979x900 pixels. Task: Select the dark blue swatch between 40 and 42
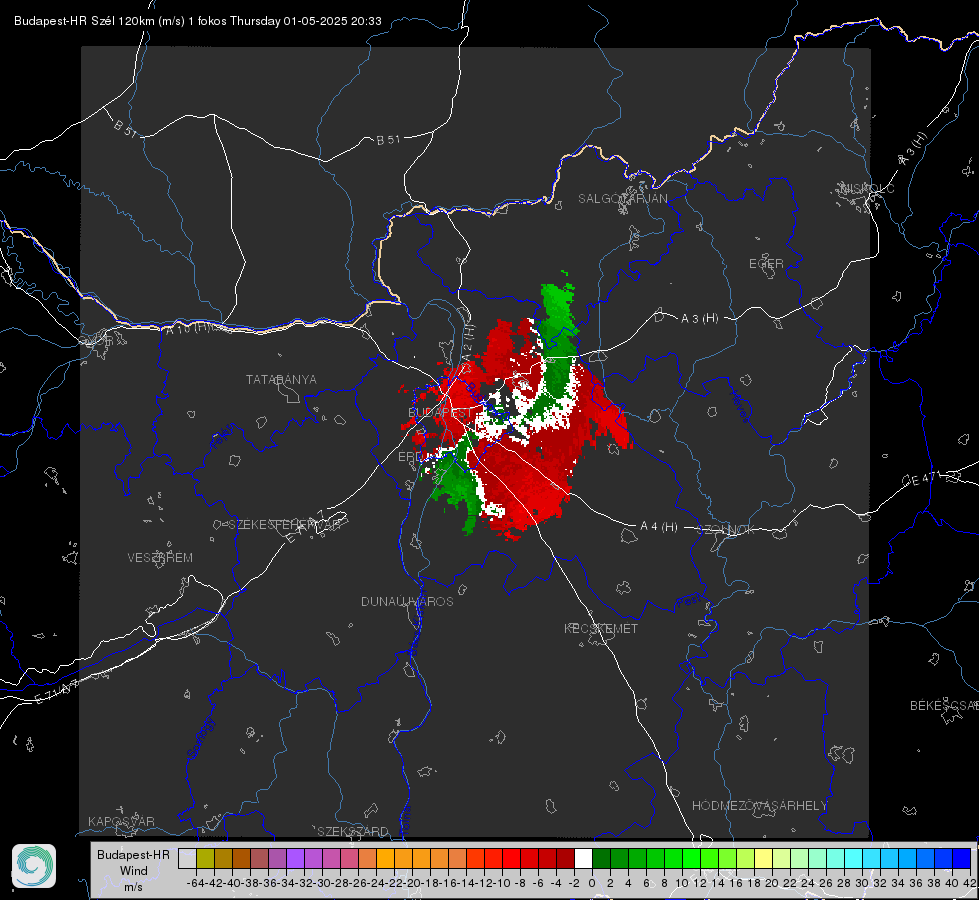click(x=962, y=858)
